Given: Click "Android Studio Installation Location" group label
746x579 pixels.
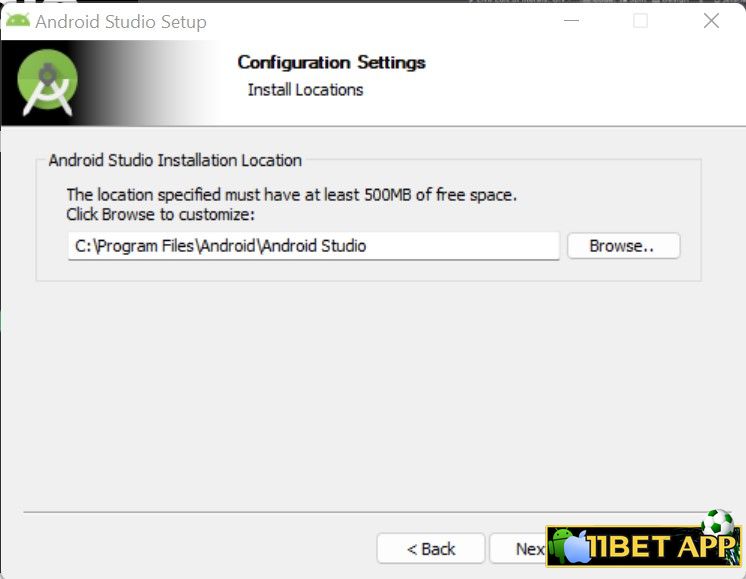Looking at the screenshot, I should [x=175, y=160].
